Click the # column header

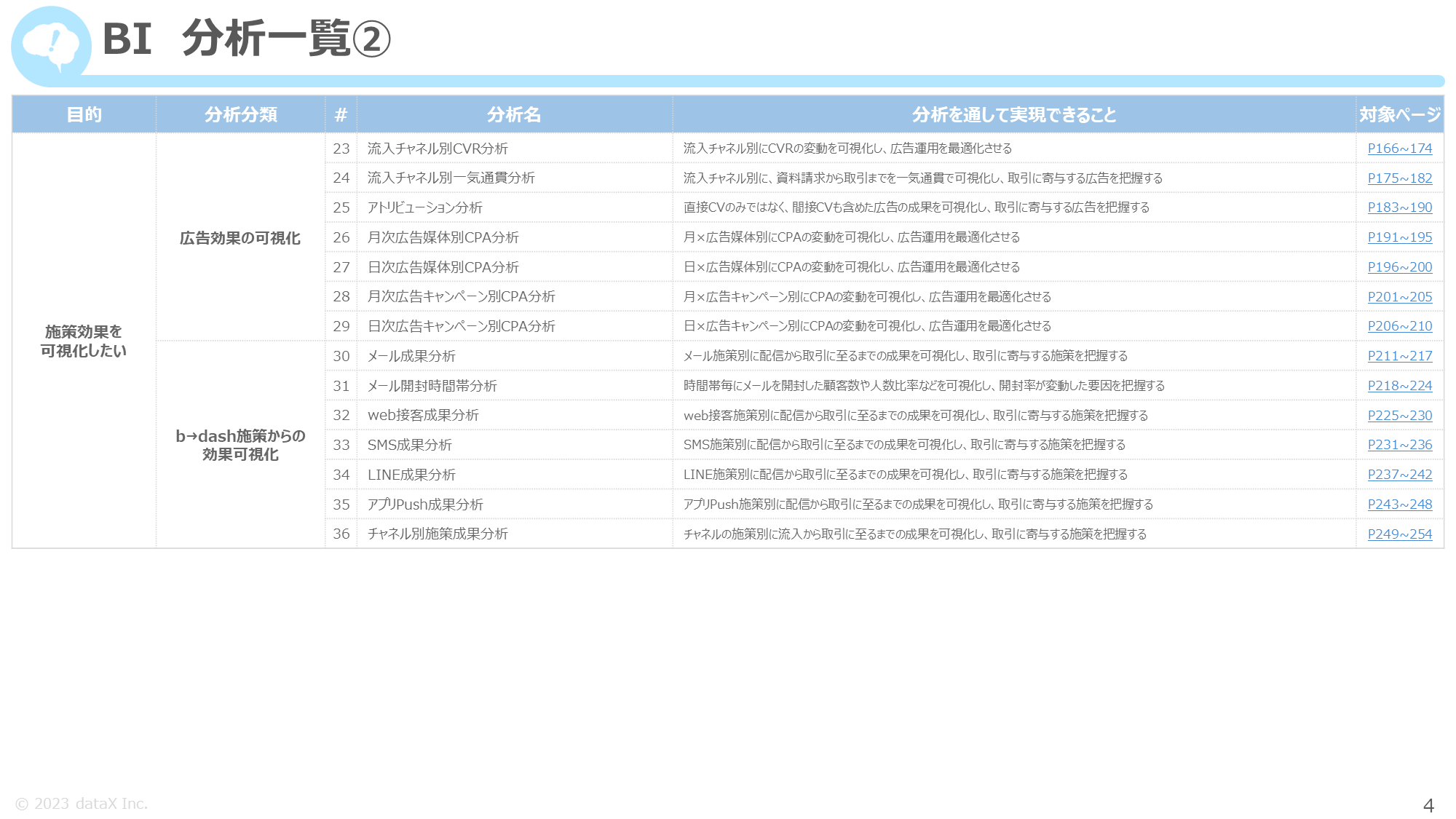click(x=341, y=114)
